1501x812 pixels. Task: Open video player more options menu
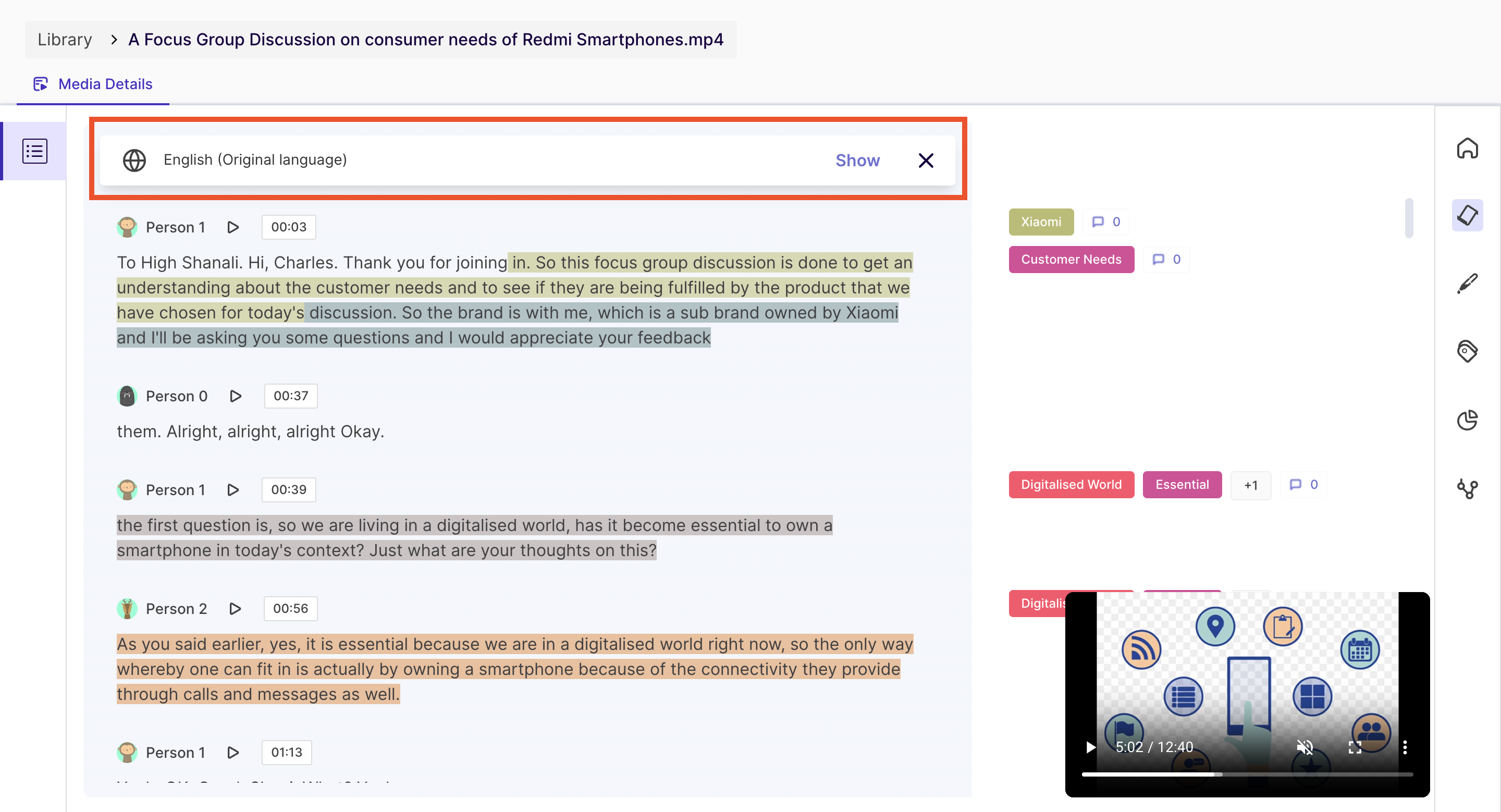click(x=1405, y=747)
